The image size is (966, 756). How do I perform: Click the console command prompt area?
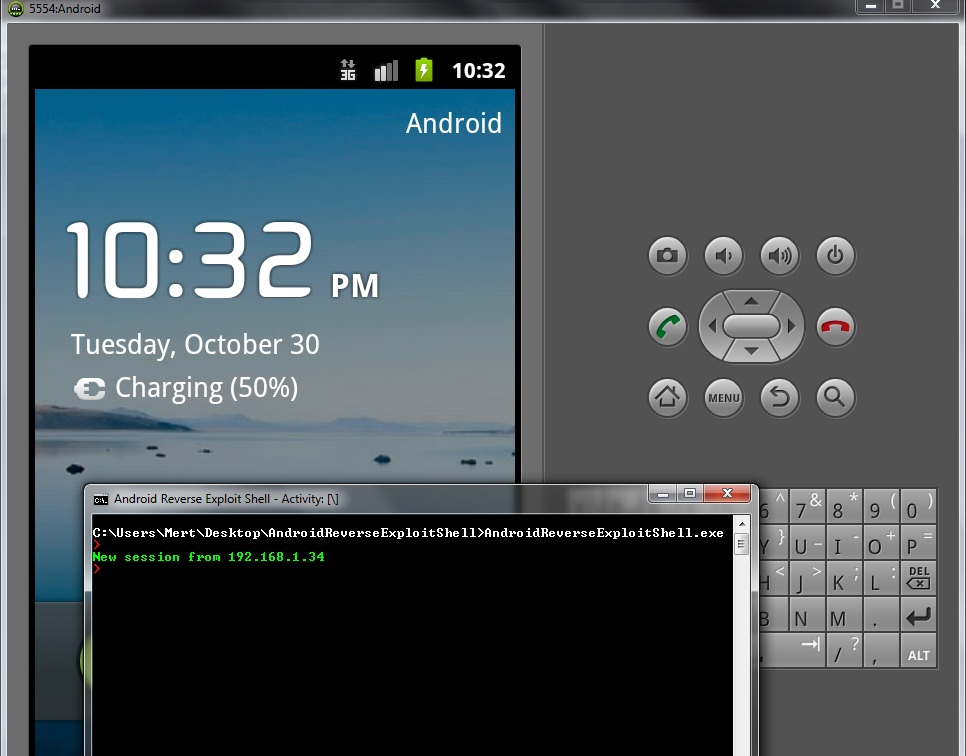[410, 650]
